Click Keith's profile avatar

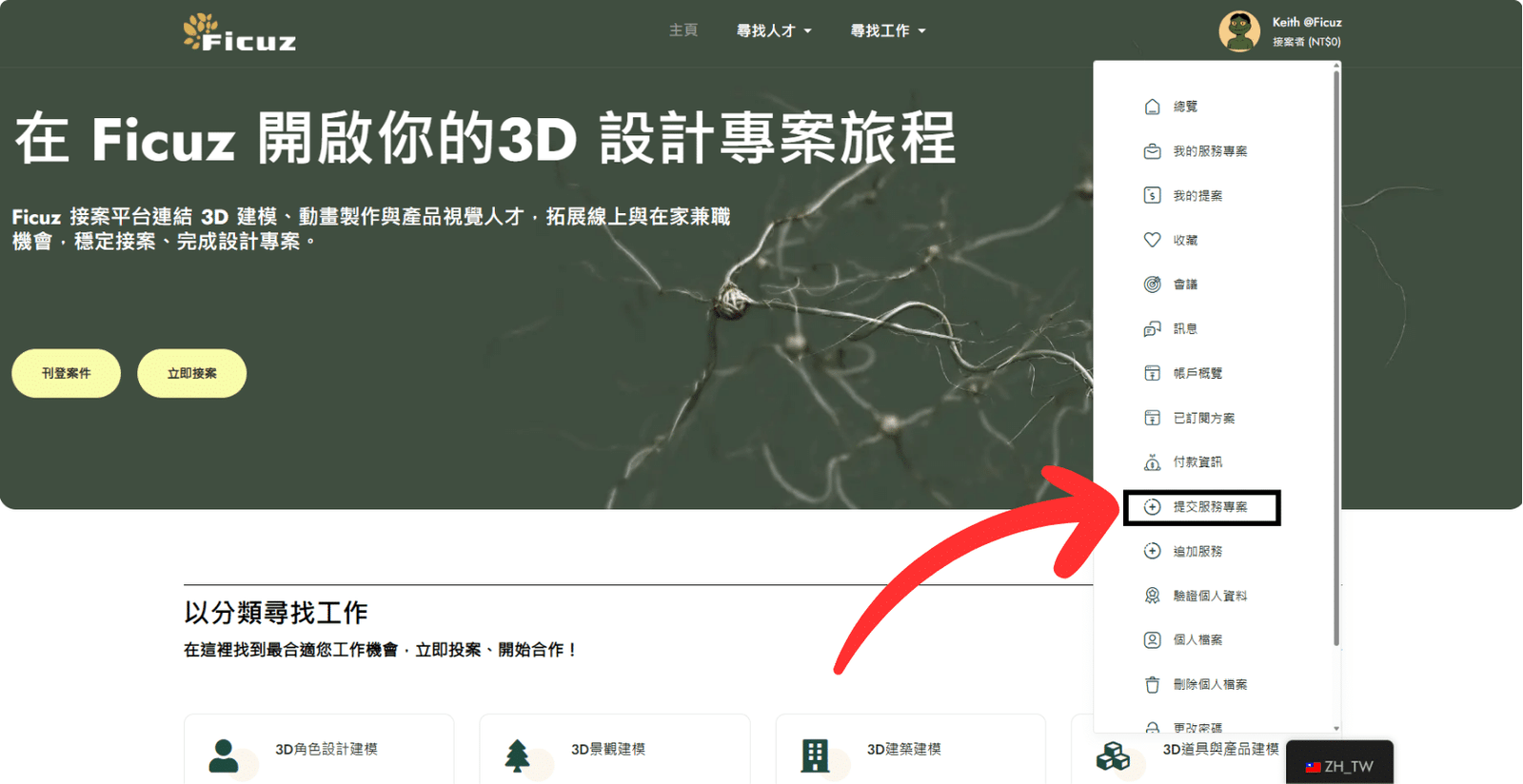tap(1239, 31)
